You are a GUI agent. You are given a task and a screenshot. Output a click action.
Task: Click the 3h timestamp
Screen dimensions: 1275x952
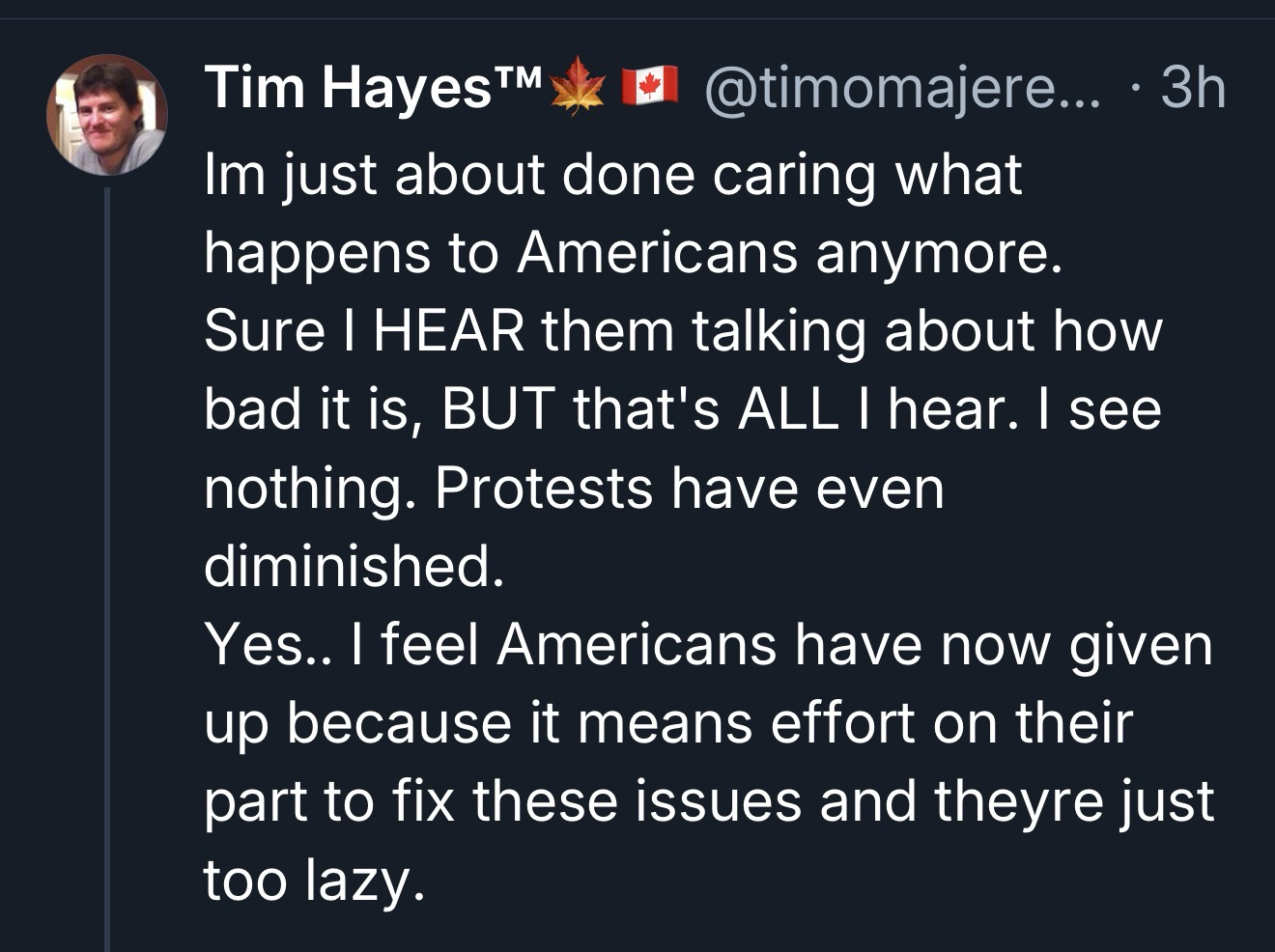click(1193, 88)
